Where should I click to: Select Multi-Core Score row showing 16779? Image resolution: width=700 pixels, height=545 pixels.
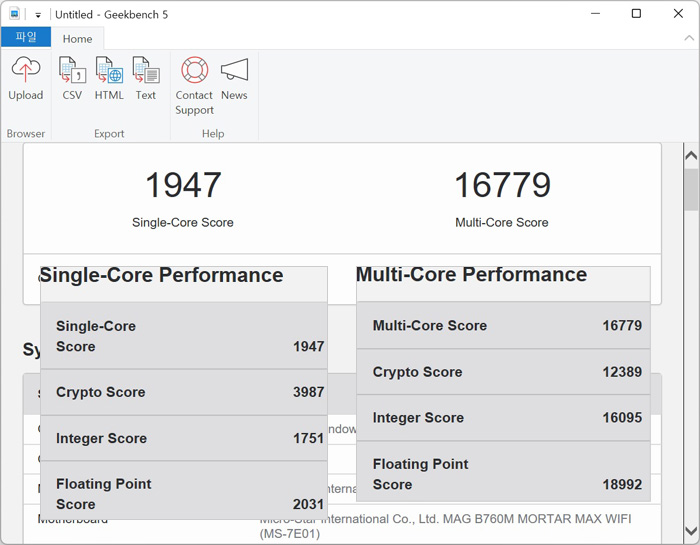pyautogui.click(x=503, y=325)
